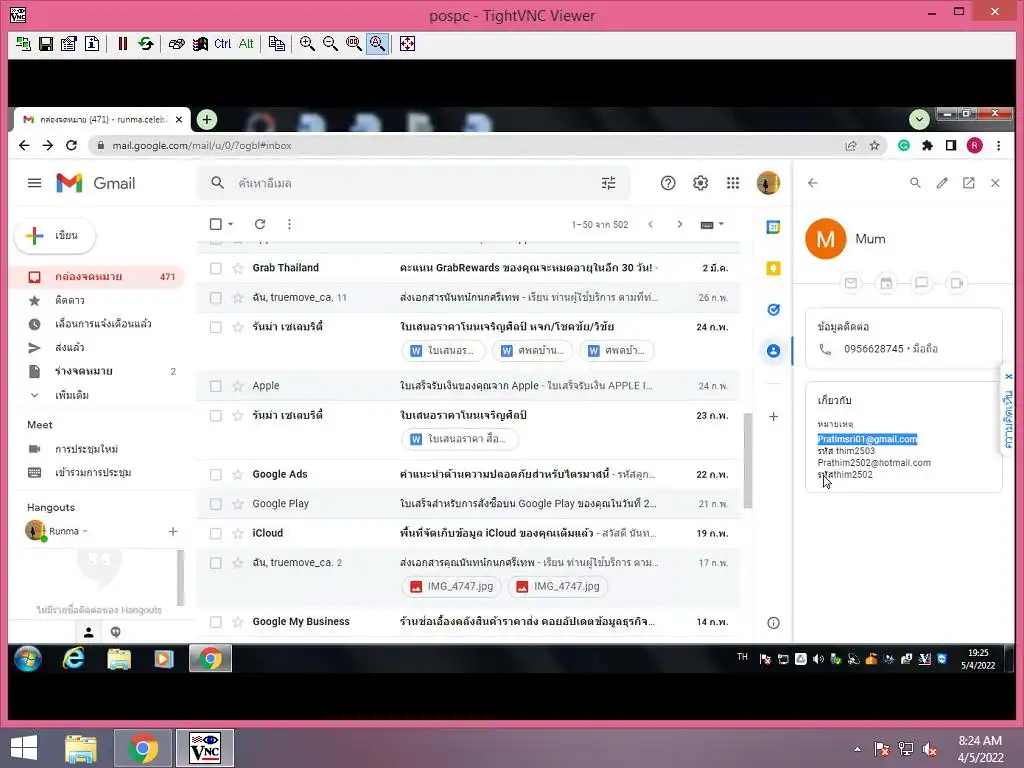
Task: Star the Grab Thailand email
Action: [x=238, y=268]
